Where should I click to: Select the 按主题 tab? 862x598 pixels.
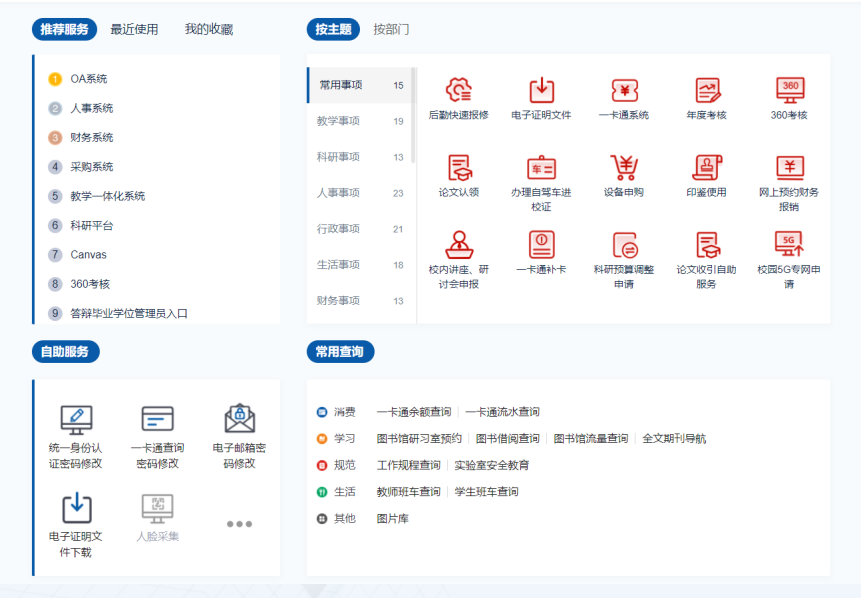[x=333, y=29]
